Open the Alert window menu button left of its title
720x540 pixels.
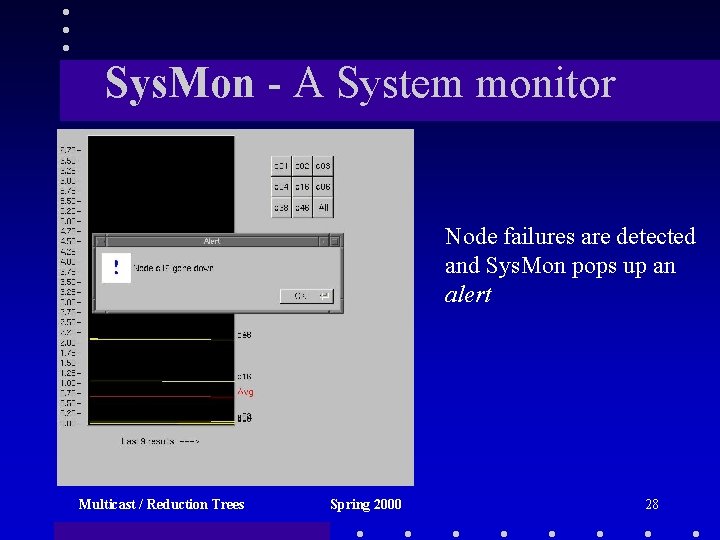[101, 241]
